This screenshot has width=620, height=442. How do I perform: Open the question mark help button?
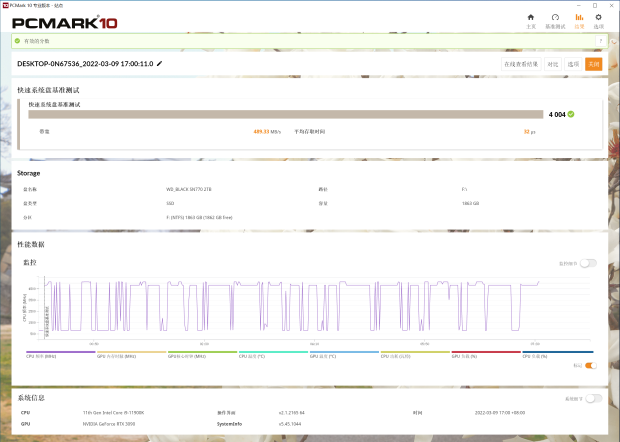[601, 41]
